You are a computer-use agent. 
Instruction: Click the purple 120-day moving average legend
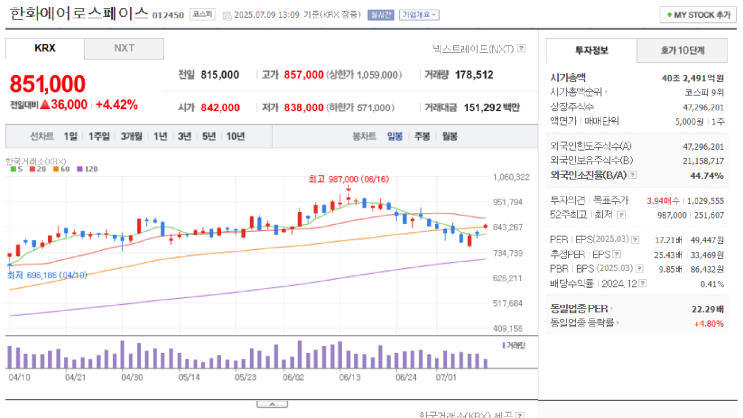(87, 169)
